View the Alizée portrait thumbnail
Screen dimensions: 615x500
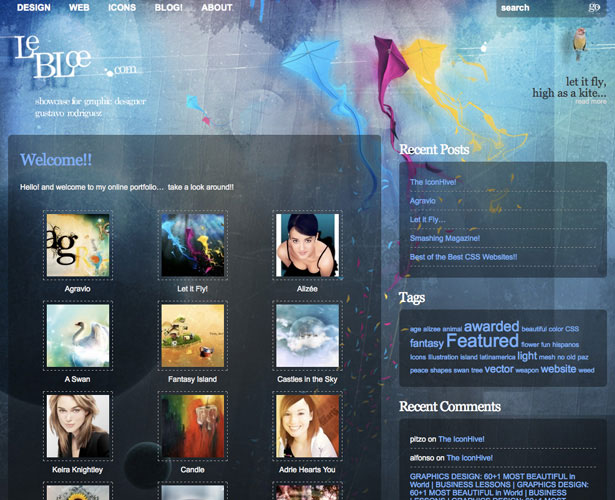point(307,245)
